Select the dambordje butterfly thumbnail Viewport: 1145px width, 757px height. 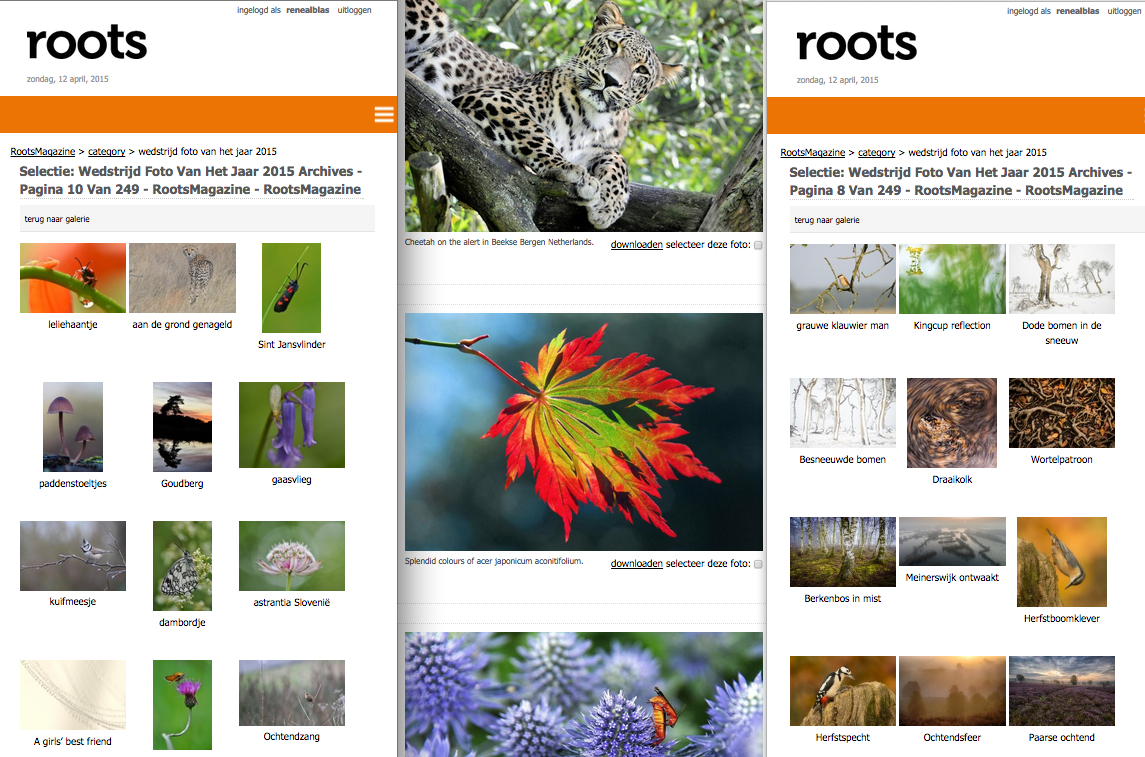click(x=182, y=566)
